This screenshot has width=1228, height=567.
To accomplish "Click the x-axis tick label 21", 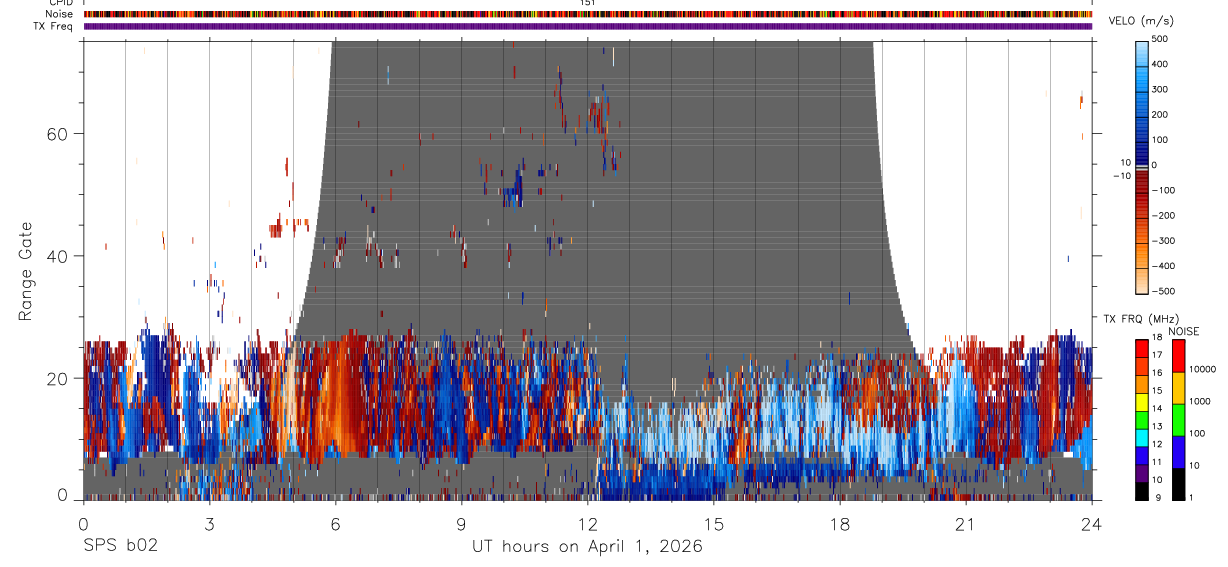I will 965,524.
